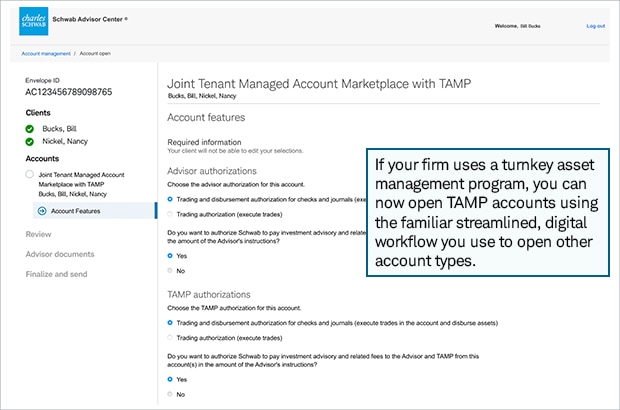Viewport: 620px width, 410px height.
Task: Select TAMP Trading authorization (execute trades) radio
Action: pyautogui.click(x=170, y=338)
